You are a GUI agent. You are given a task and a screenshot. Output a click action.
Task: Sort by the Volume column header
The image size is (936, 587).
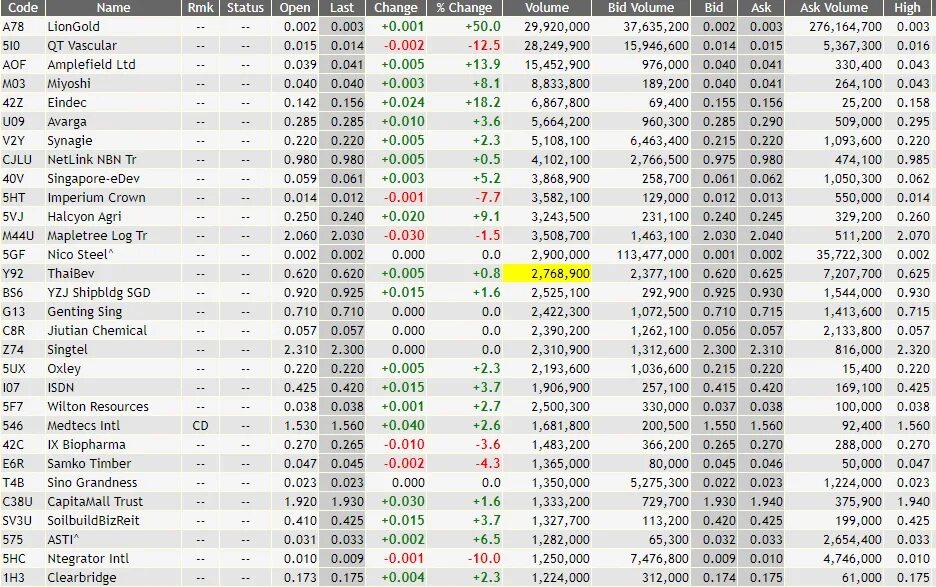(547, 8)
